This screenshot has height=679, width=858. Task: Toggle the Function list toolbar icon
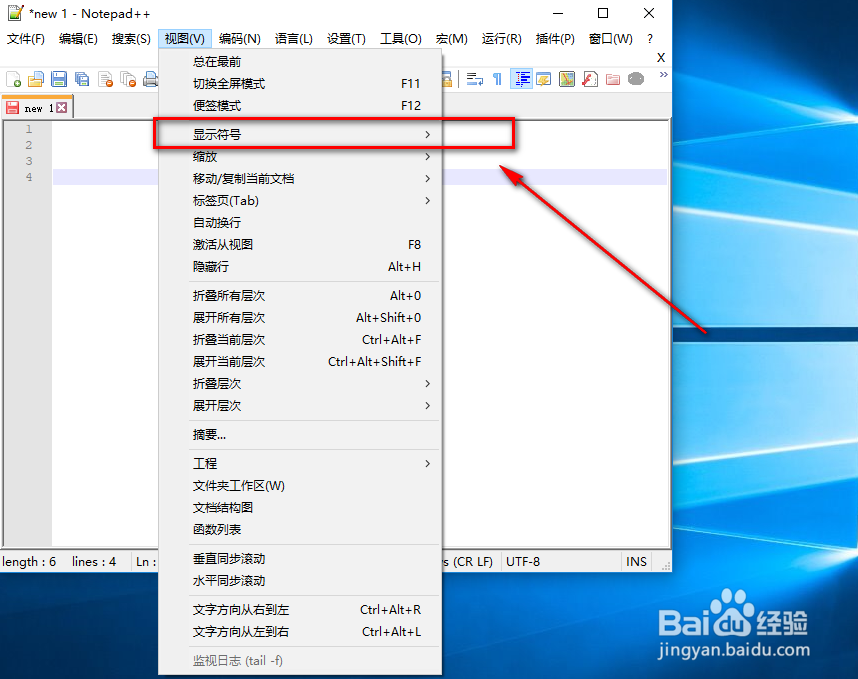click(x=590, y=79)
